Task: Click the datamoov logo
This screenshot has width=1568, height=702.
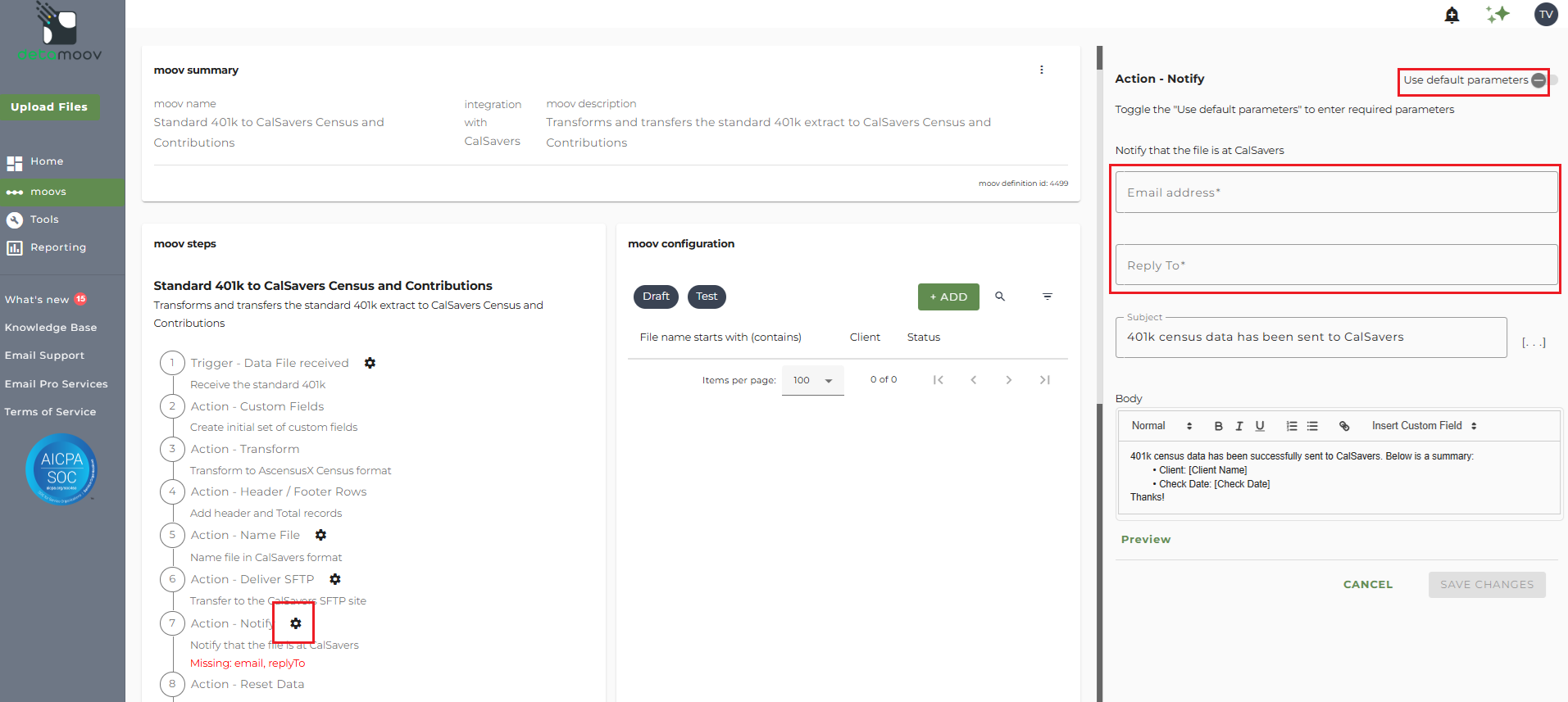Action: 59,33
